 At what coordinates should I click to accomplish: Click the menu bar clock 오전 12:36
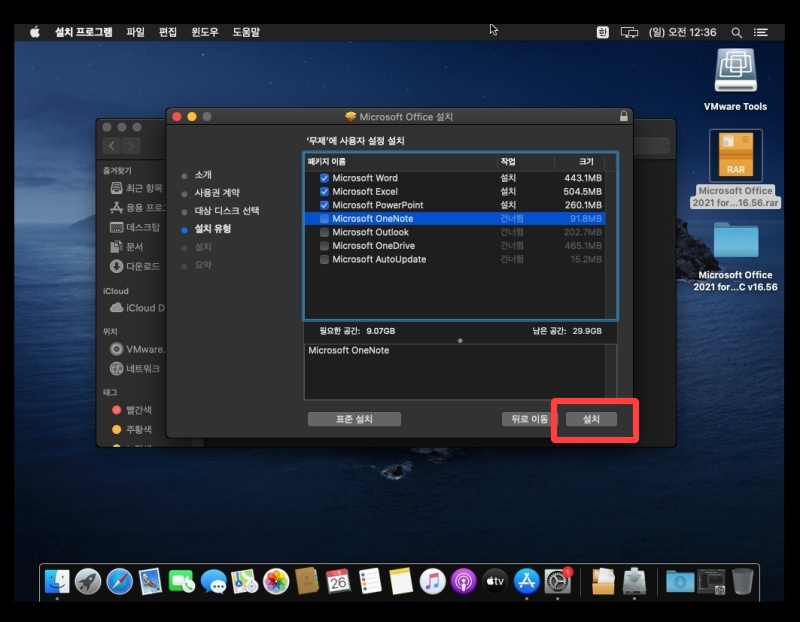point(682,32)
